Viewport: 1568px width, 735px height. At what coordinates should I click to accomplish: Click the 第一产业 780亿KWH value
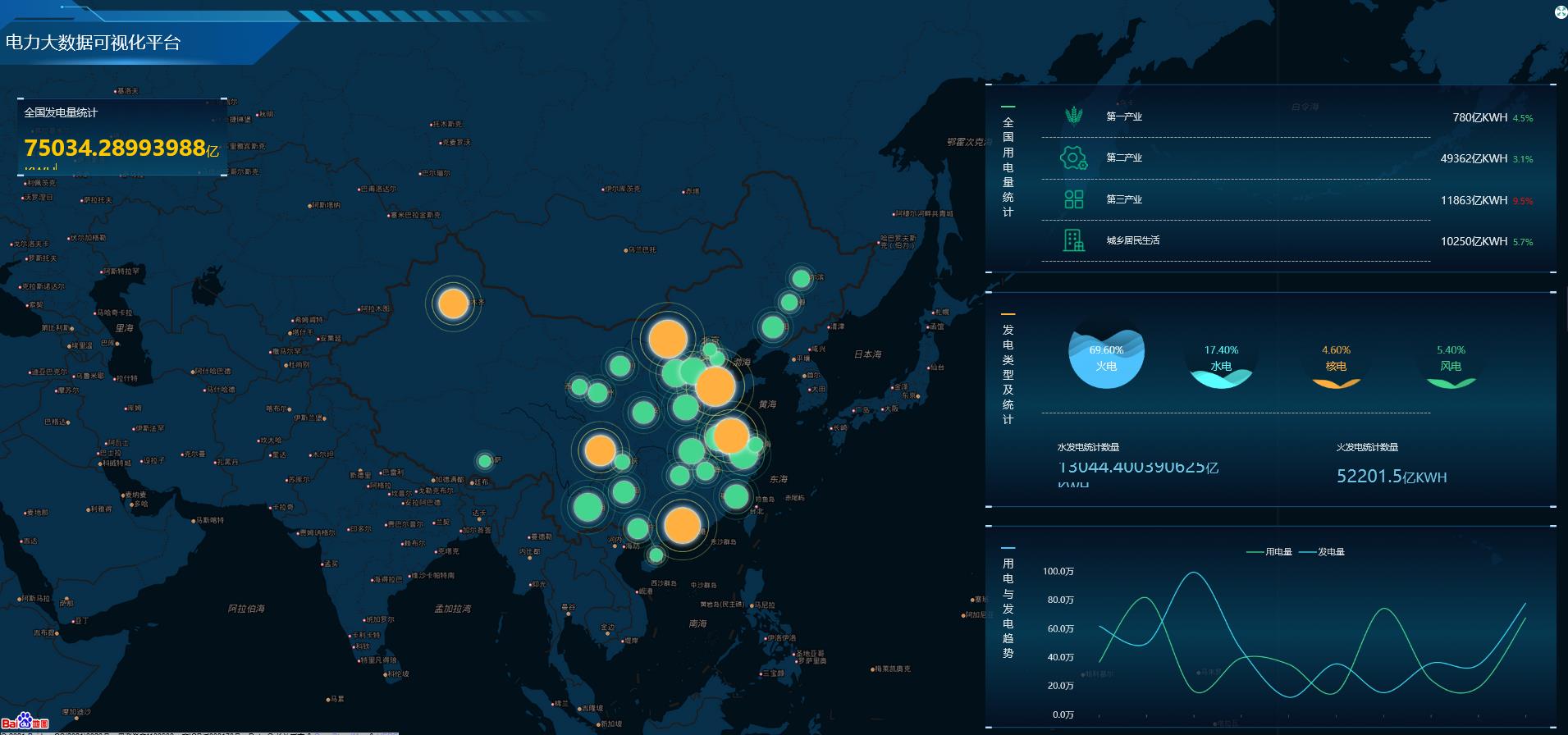click(x=1479, y=117)
